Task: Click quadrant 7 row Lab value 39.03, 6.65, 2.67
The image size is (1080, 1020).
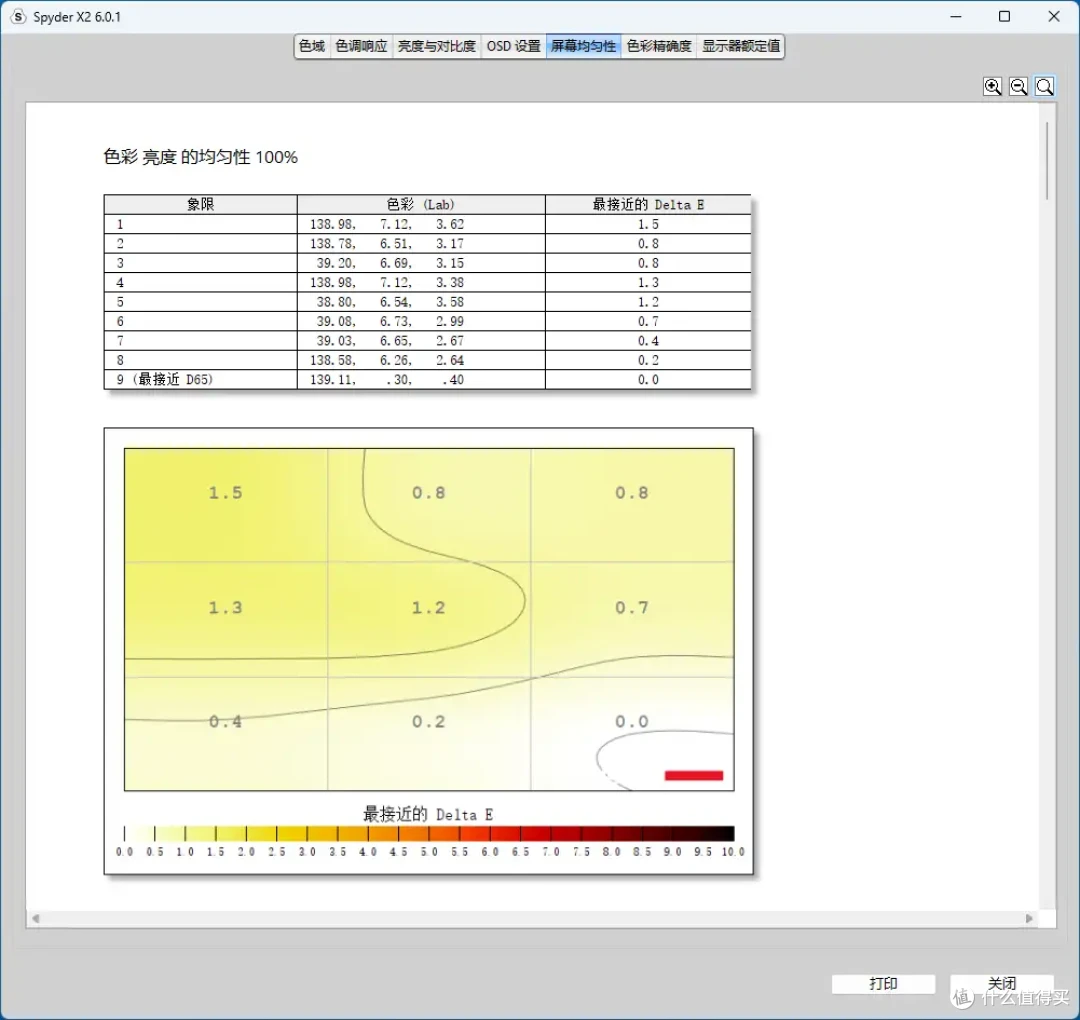Action: 390,340
